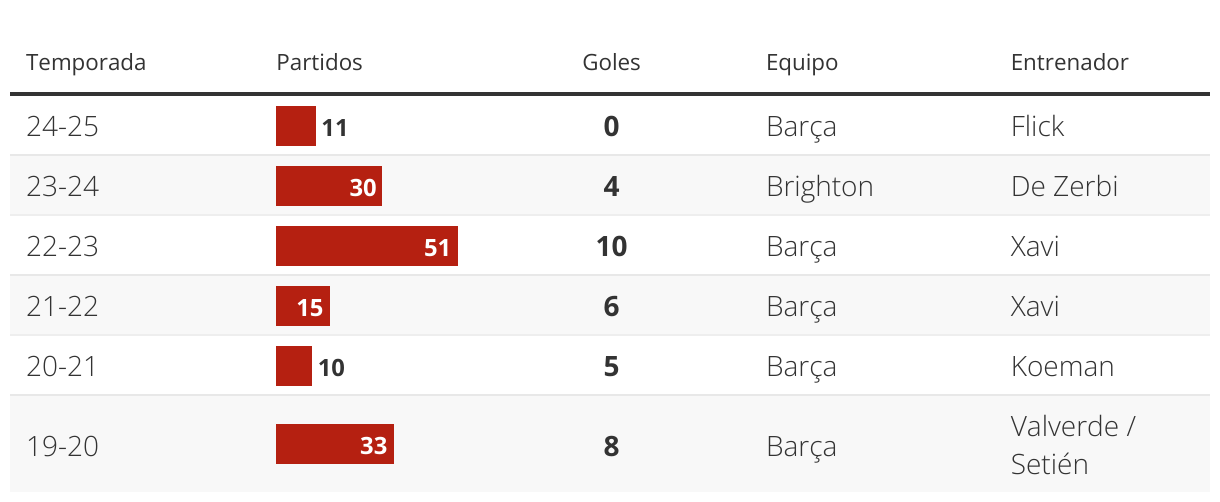Select the Equipo column header
1220x502 pixels.
[x=802, y=63]
